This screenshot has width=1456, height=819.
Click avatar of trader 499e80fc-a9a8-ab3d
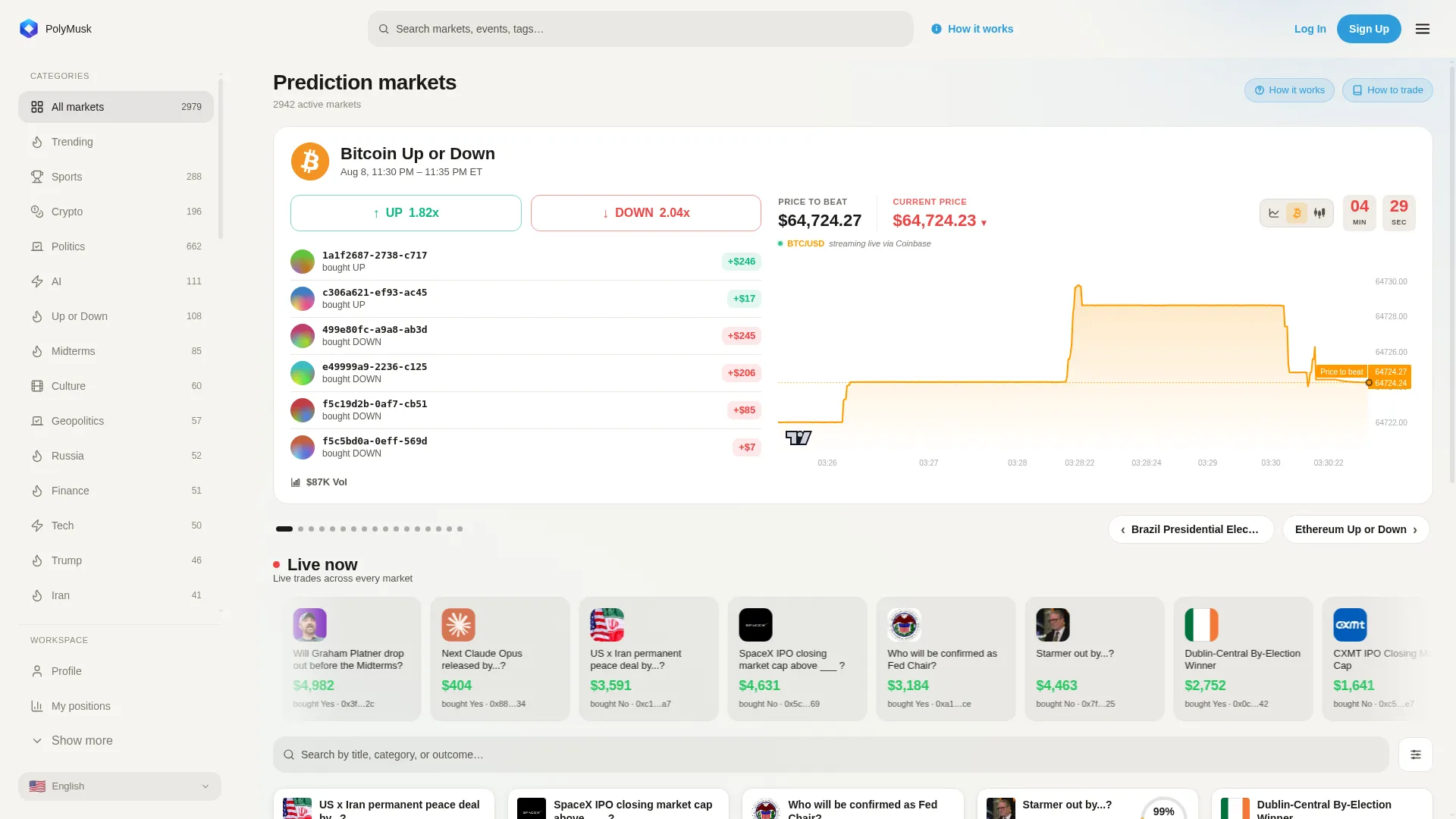[303, 336]
